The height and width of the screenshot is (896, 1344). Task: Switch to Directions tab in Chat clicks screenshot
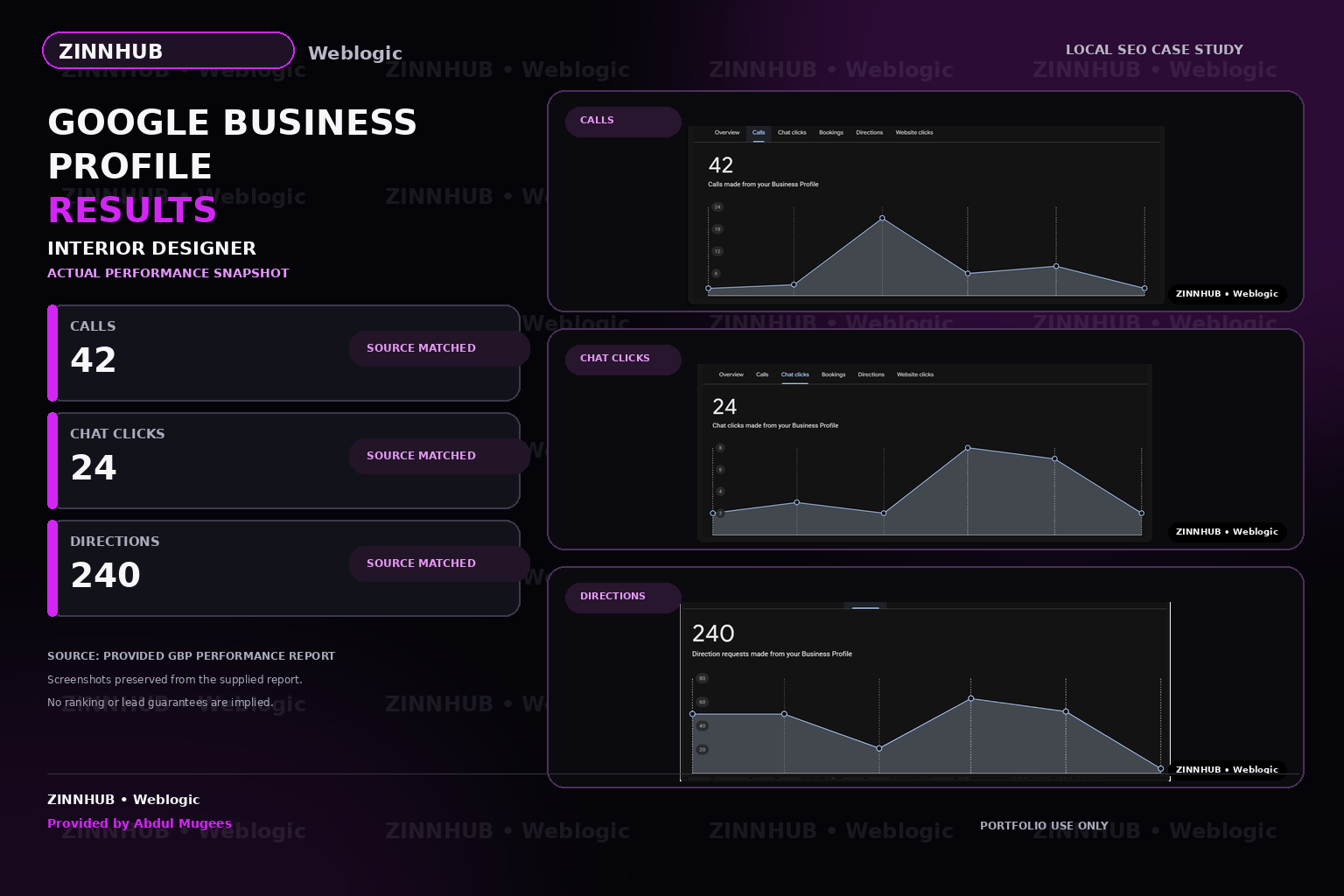[871, 374]
